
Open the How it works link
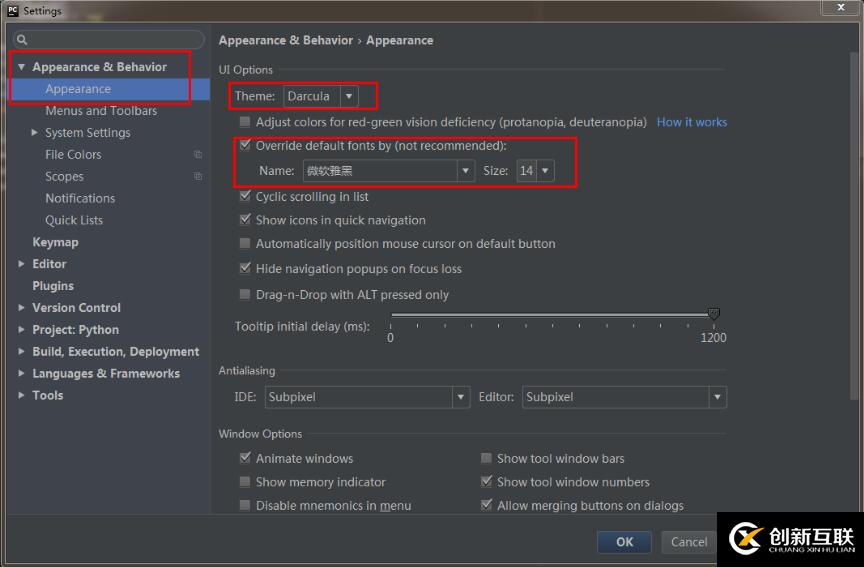pyautogui.click(x=692, y=122)
